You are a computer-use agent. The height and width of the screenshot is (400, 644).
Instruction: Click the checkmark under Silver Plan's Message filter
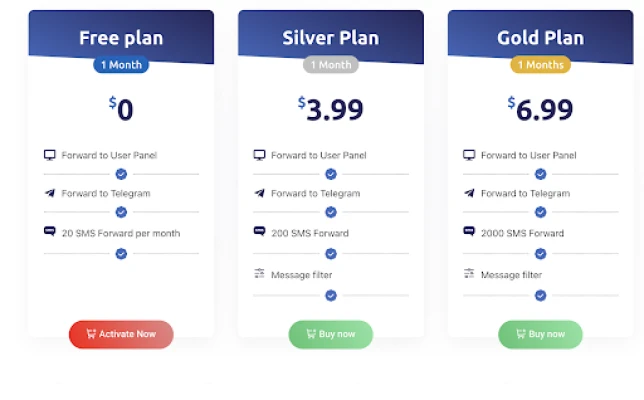[331, 295]
